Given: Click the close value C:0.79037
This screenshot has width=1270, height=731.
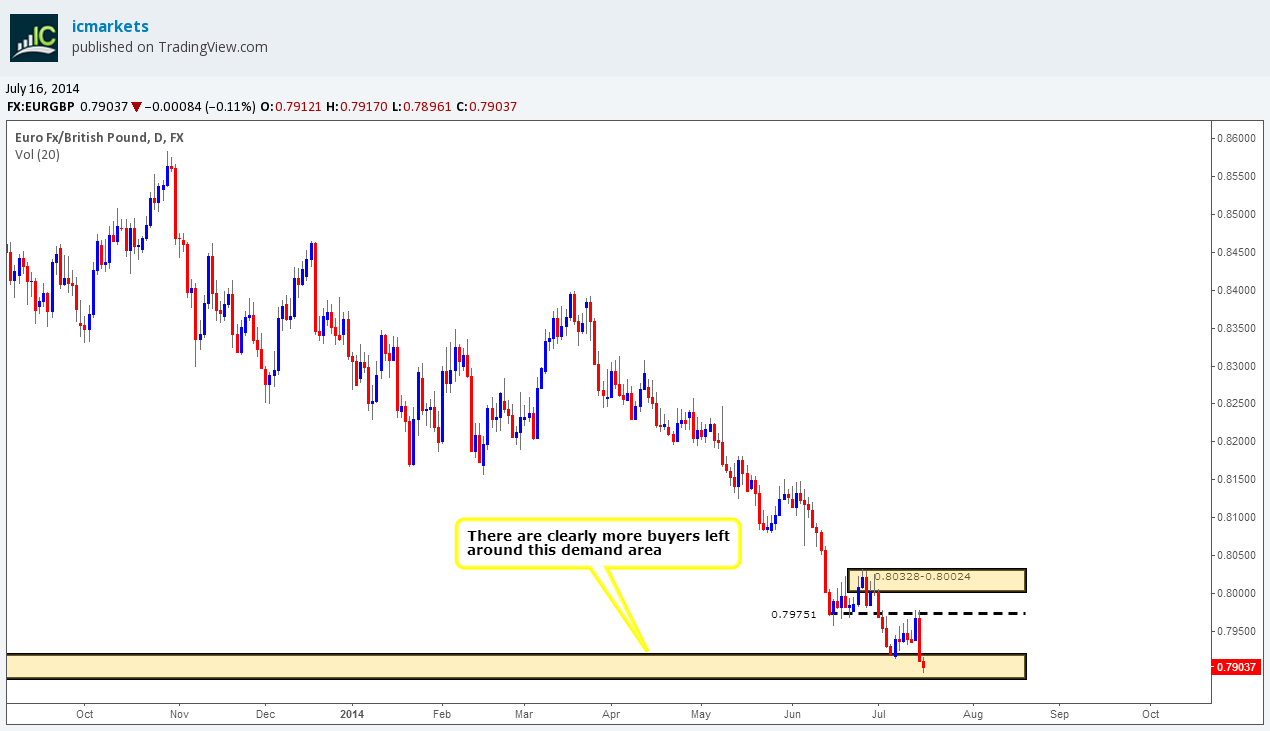Looking at the screenshot, I should [x=486, y=106].
